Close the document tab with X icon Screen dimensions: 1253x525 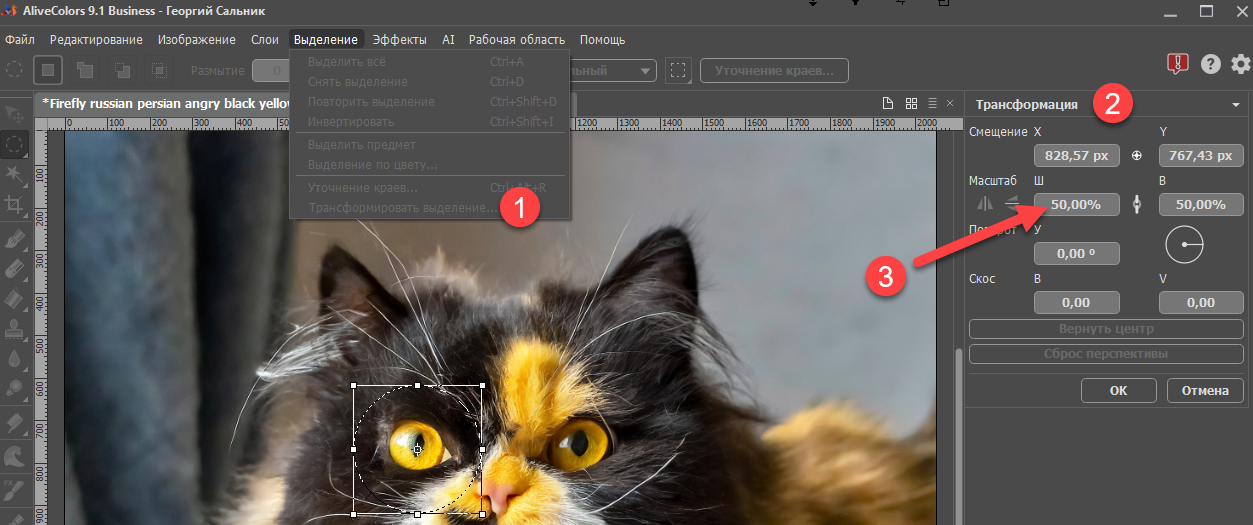[951, 104]
